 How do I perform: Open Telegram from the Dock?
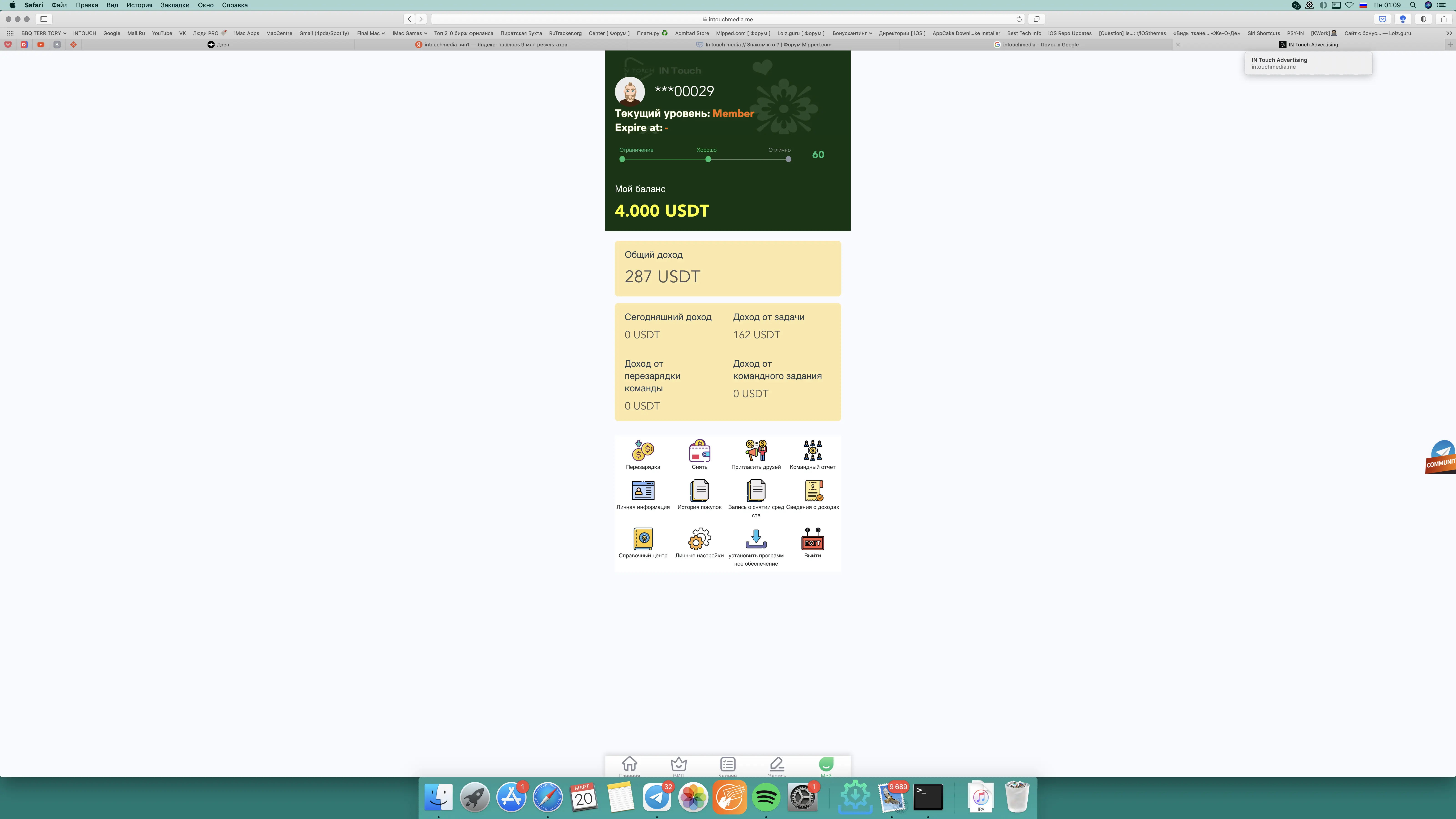click(x=657, y=797)
